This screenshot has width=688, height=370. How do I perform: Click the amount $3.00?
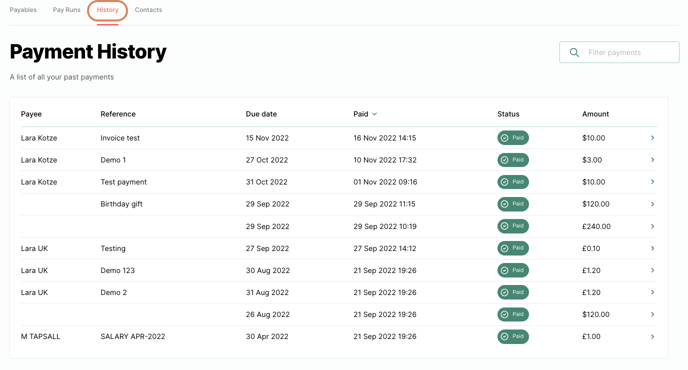(x=592, y=160)
